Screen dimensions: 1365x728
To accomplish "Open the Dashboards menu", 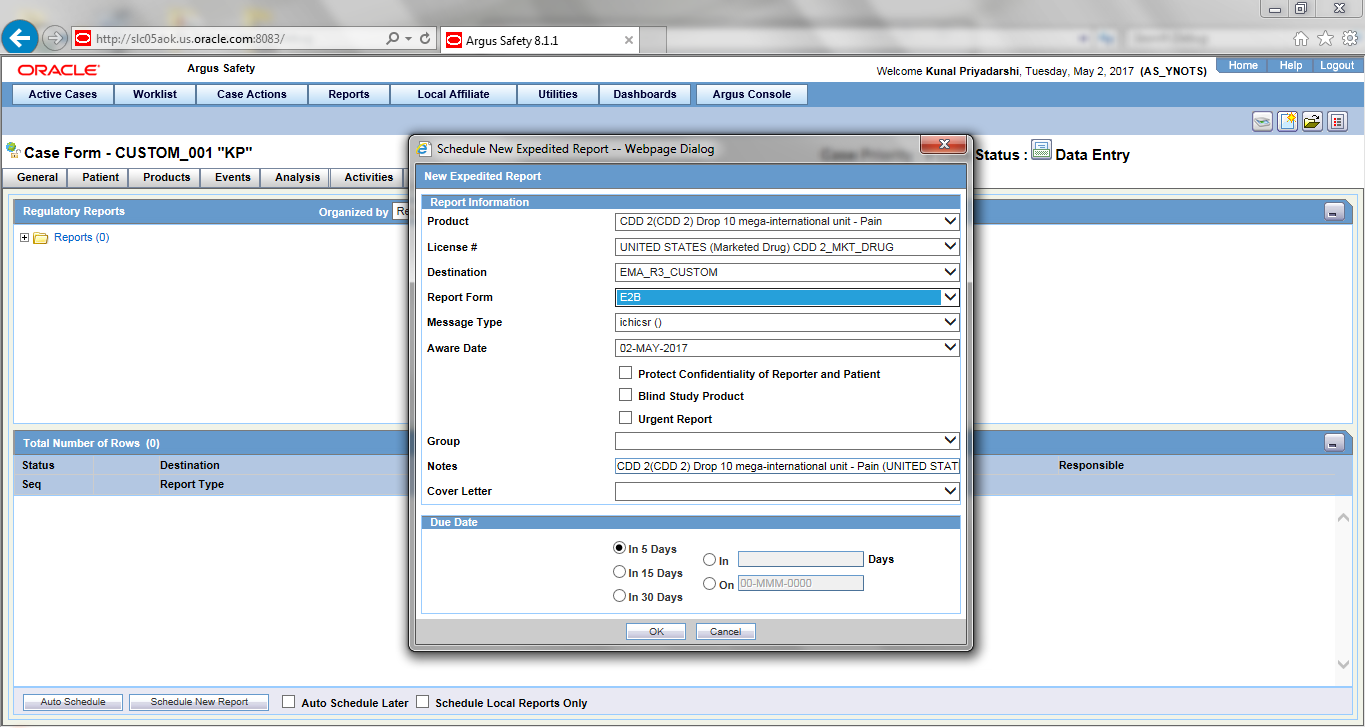I will tap(645, 94).
